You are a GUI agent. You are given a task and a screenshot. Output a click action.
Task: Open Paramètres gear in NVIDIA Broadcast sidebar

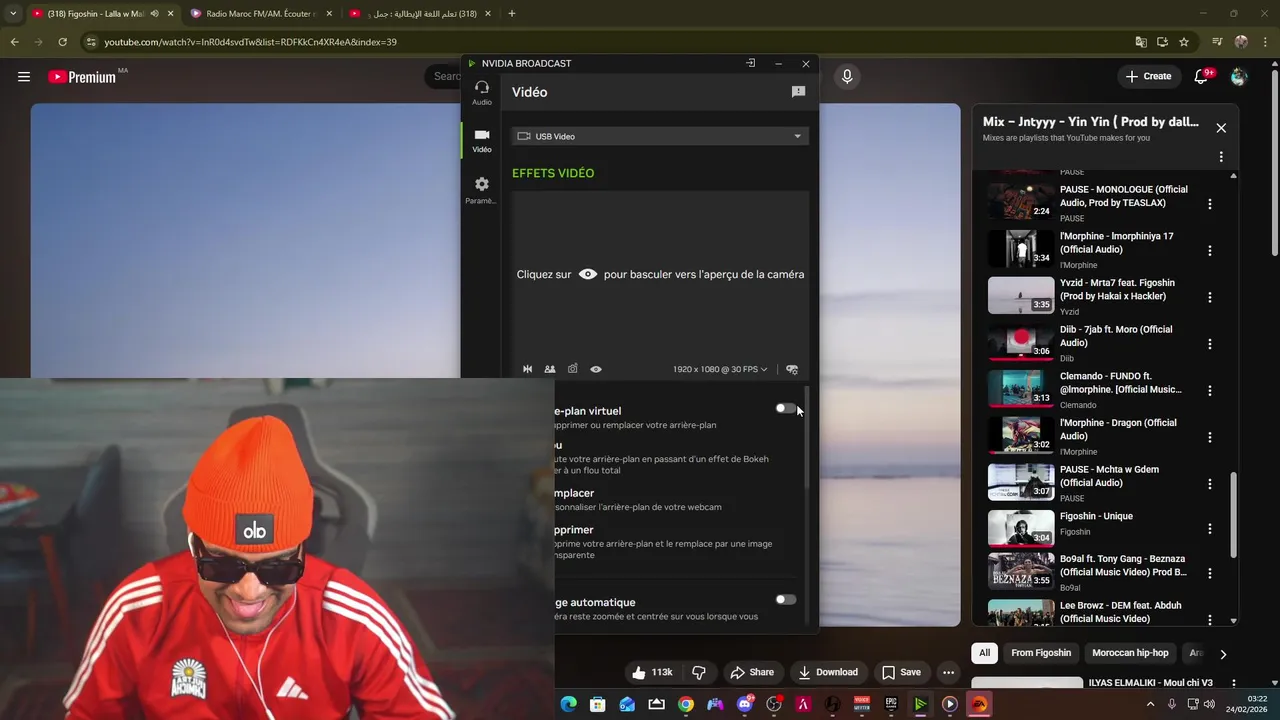[x=482, y=190]
